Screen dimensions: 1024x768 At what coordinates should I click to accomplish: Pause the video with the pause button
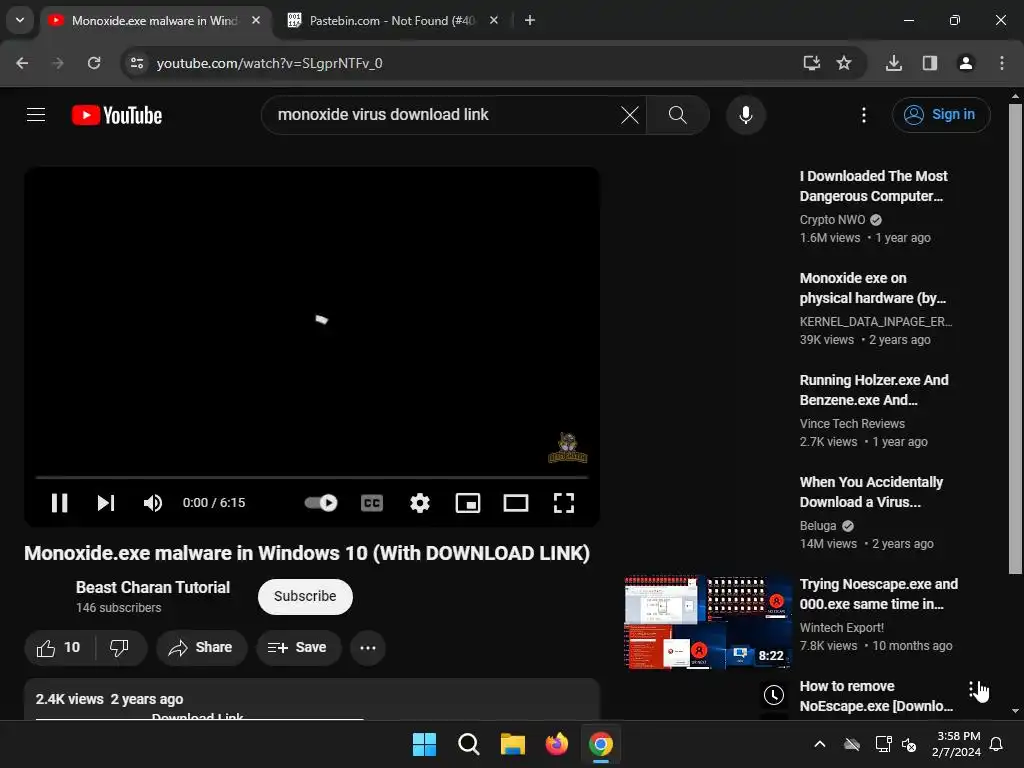click(59, 503)
